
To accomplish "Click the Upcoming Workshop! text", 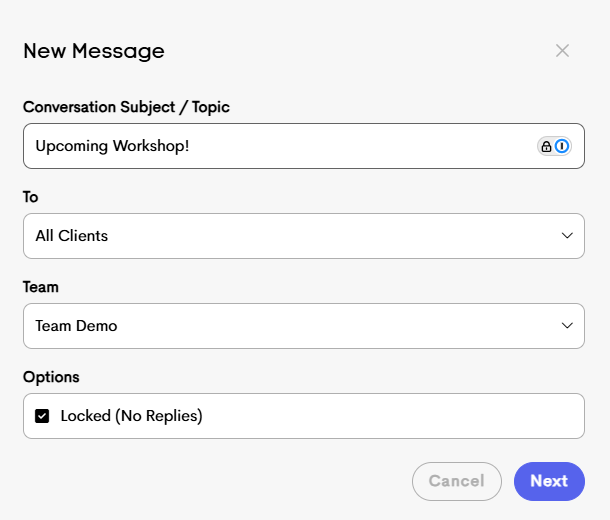I will click(x=112, y=146).
